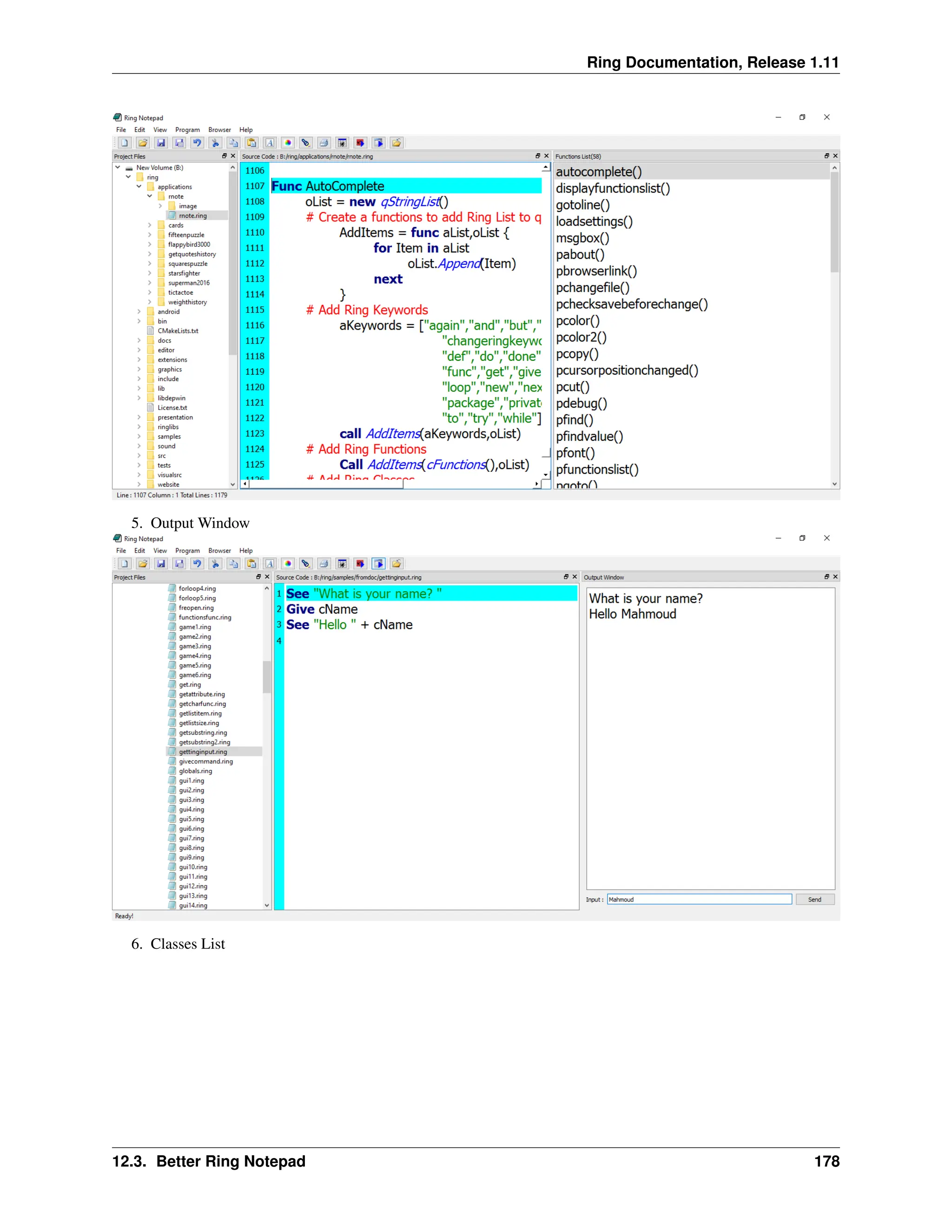
Task: Open the color picker icon in upper toolbar
Action: tap(288, 143)
